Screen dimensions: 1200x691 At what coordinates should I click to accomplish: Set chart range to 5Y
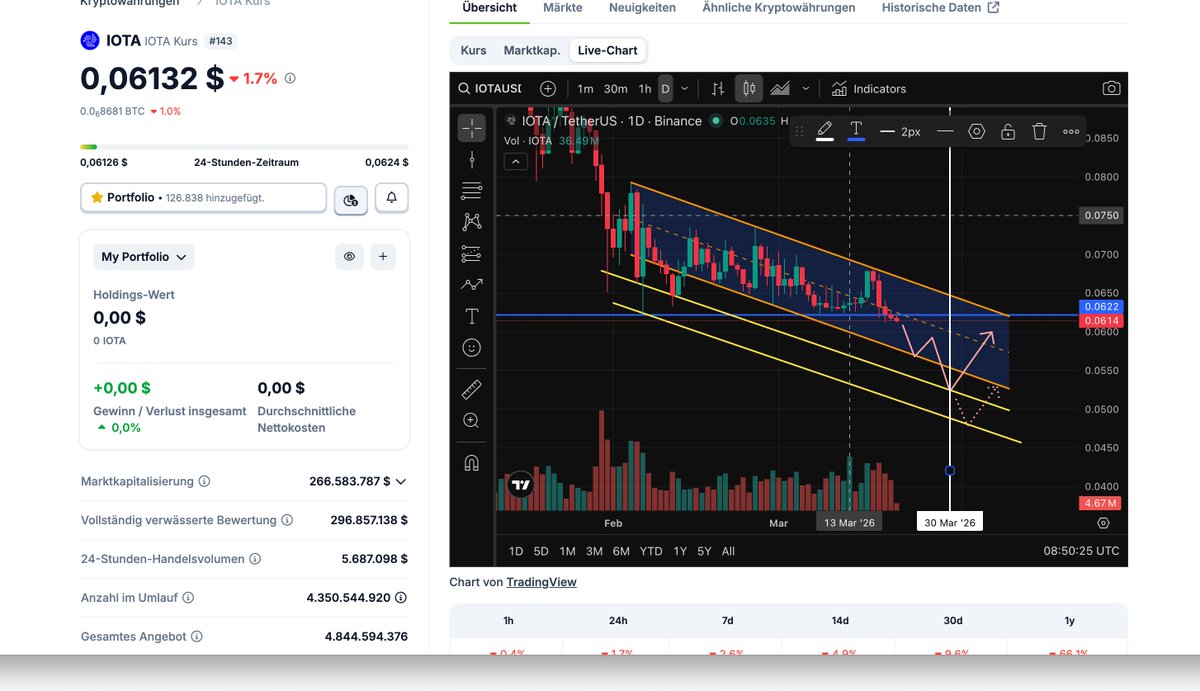(704, 551)
